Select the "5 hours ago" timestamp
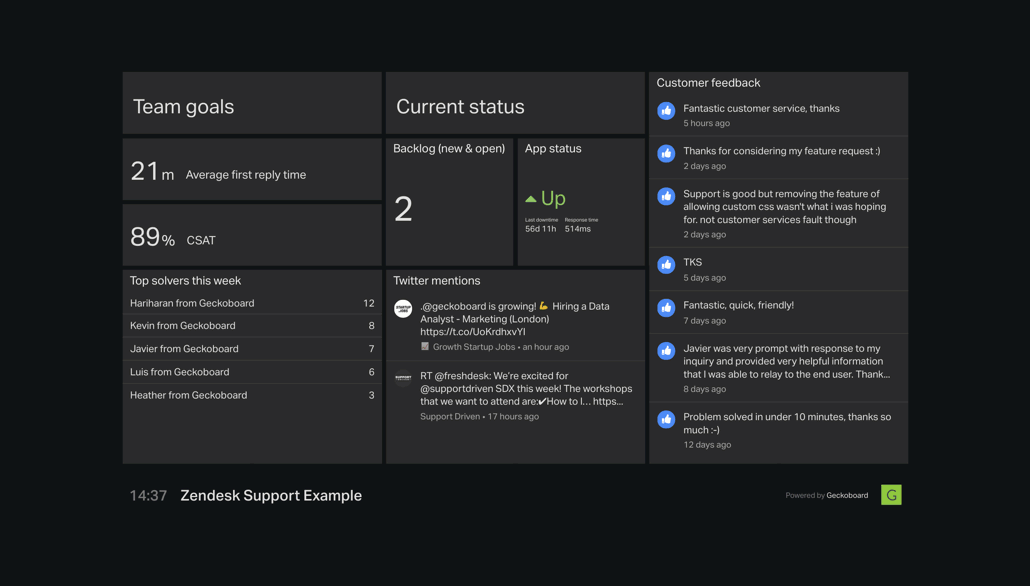This screenshot has width=1030, height=586. [706, 123]
